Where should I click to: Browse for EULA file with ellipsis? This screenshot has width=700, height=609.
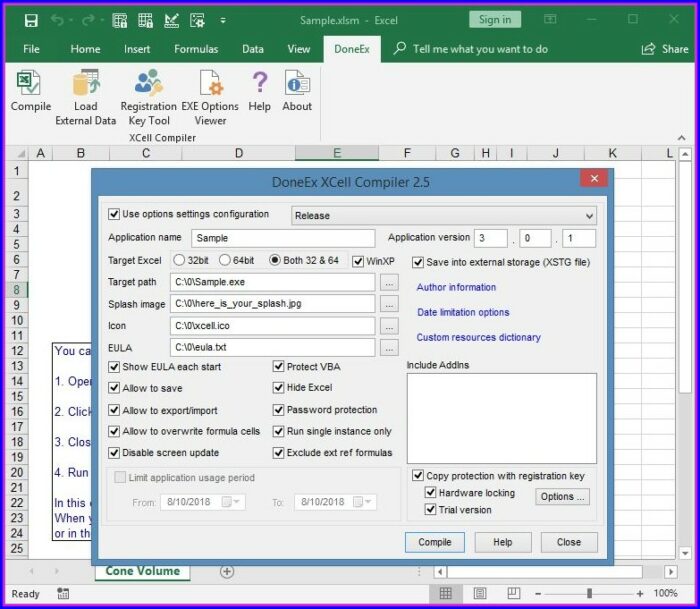pos(389,348)
